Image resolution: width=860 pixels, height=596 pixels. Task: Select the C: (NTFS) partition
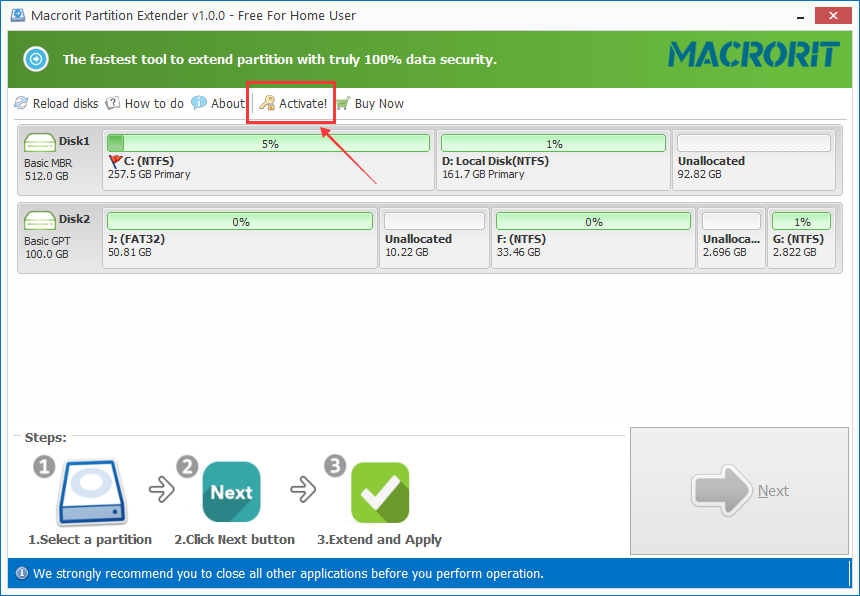tap(268, 167)
